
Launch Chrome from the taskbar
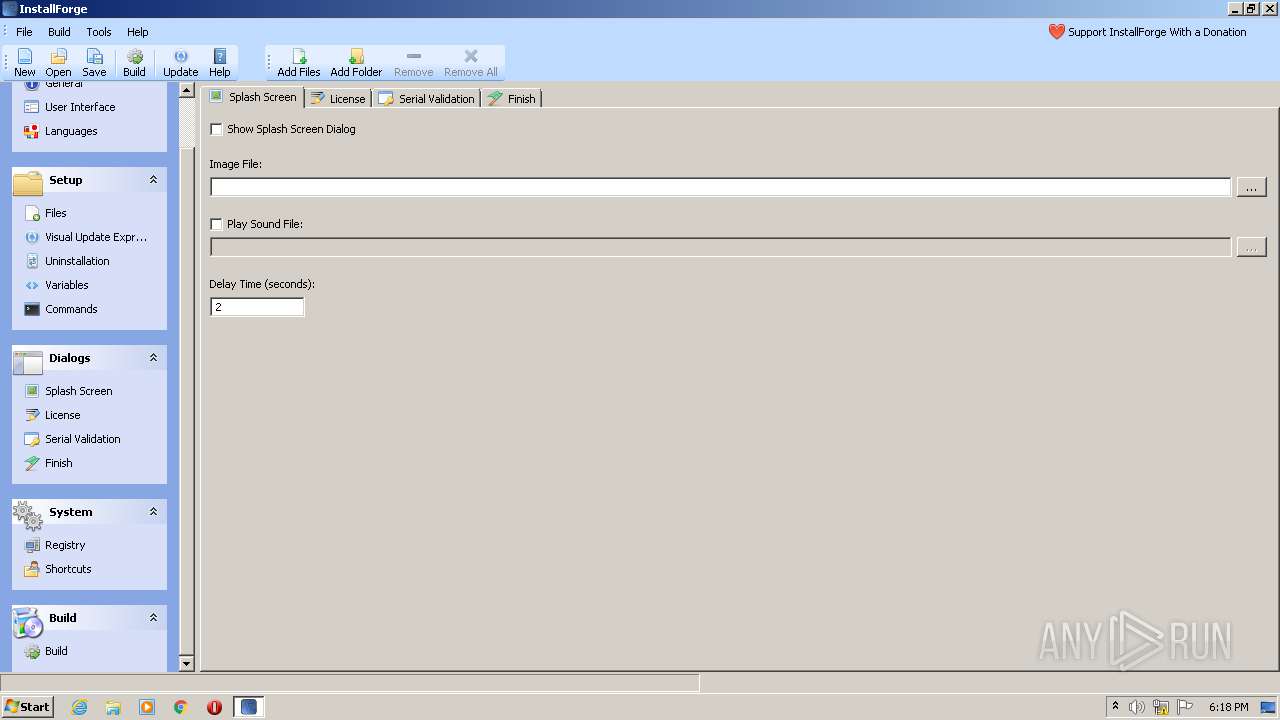pos(181,707)
